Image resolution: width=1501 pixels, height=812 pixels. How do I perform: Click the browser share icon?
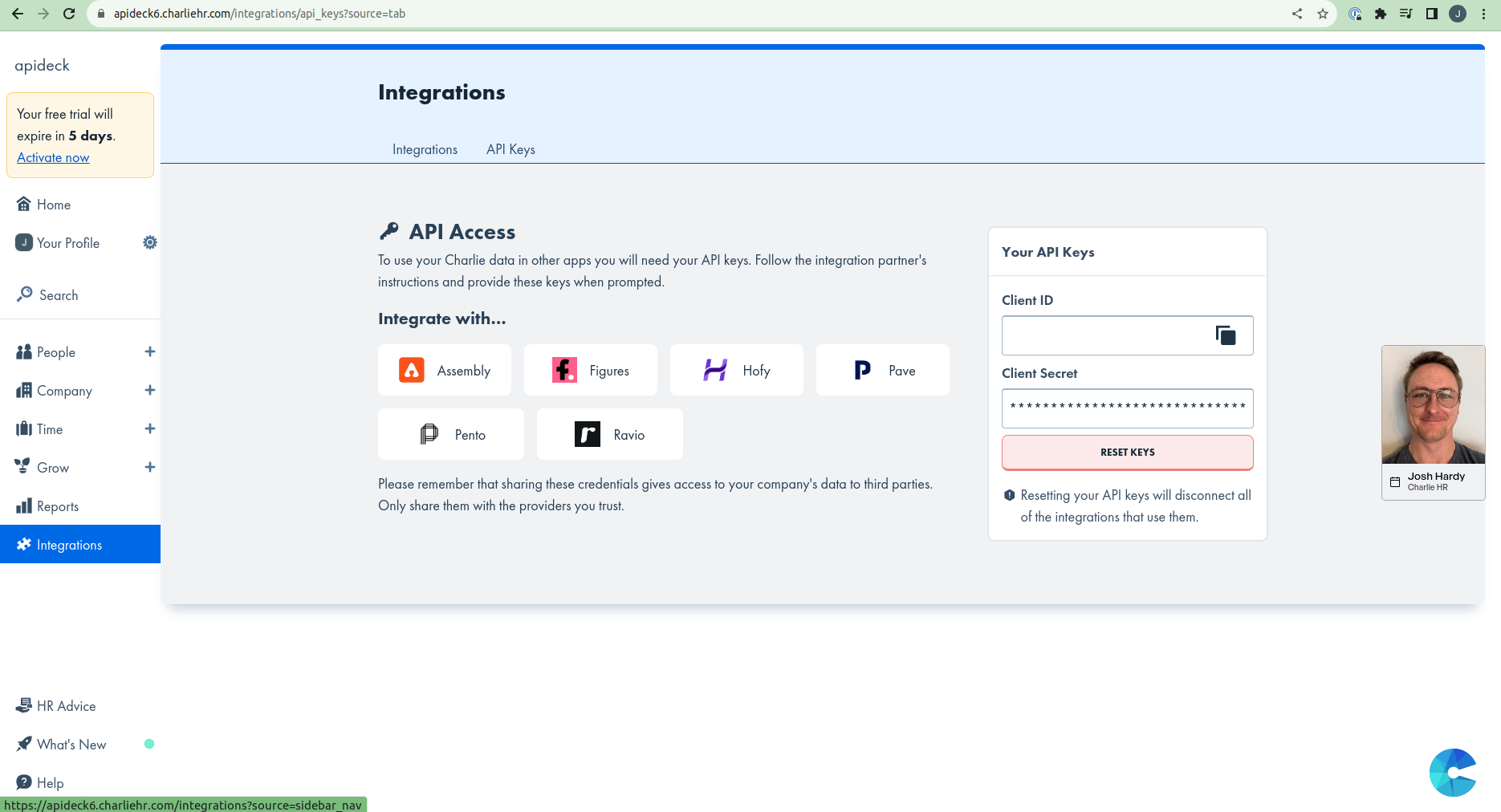pos(1297,14)
